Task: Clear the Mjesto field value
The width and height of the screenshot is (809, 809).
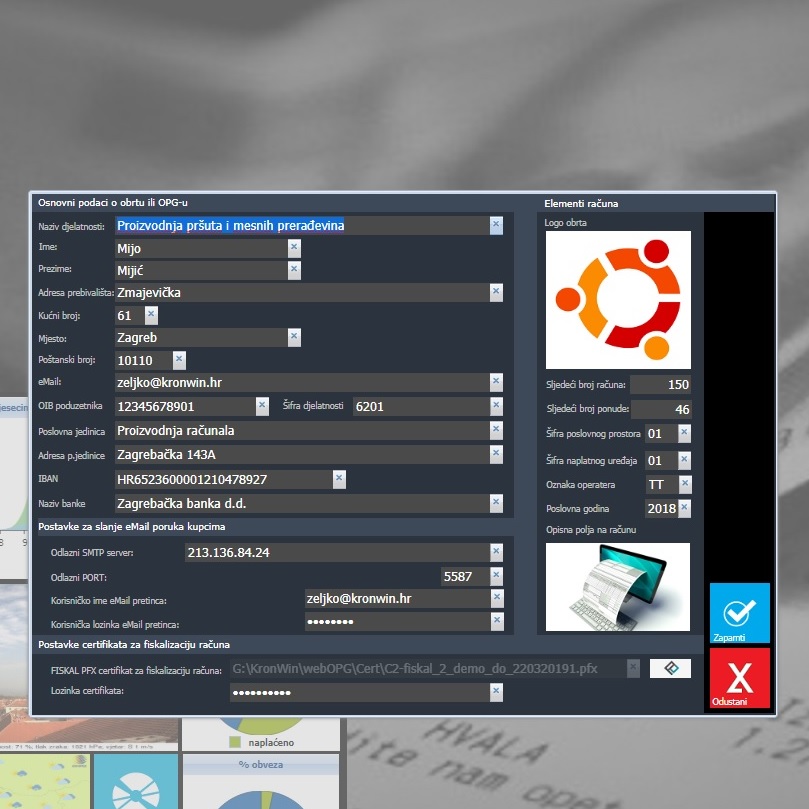Action: [294, 337]
